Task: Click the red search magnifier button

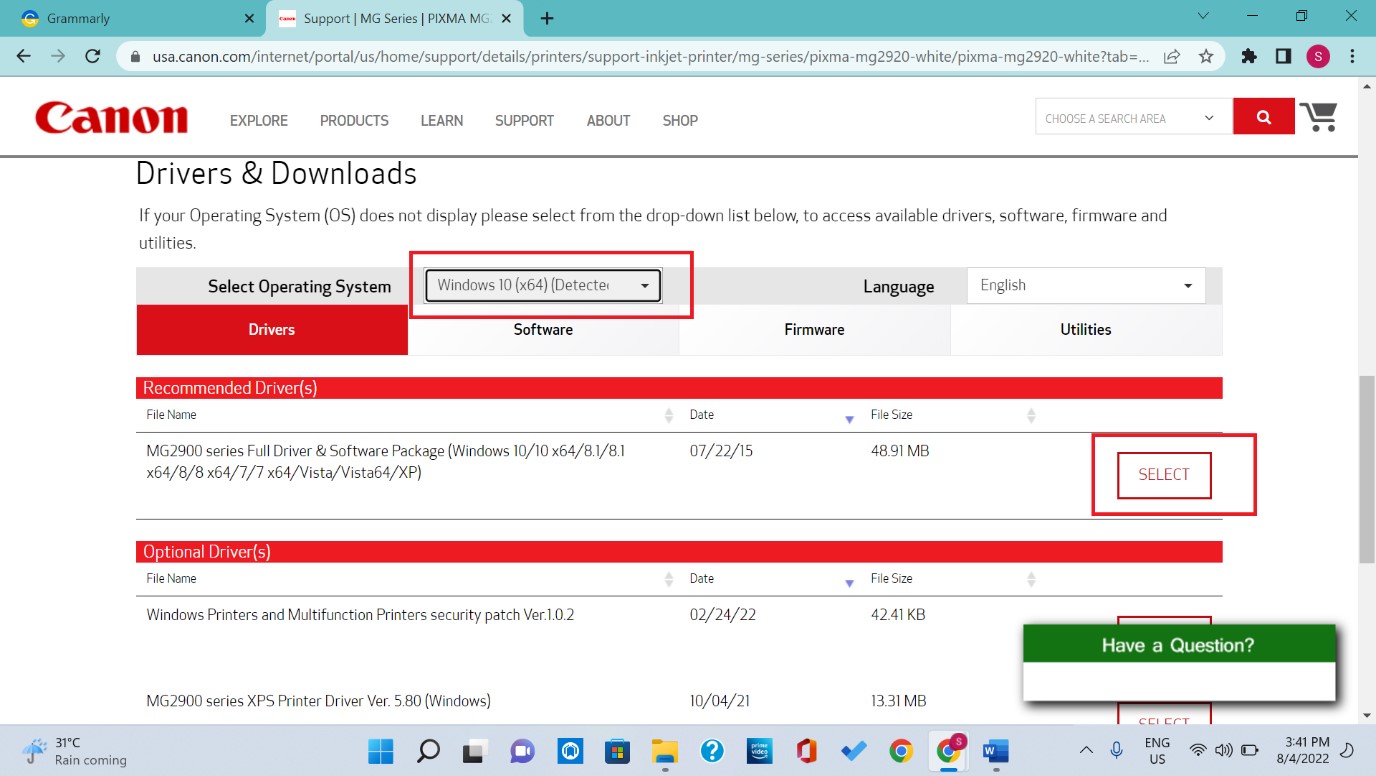Action: click(1263, 116)
